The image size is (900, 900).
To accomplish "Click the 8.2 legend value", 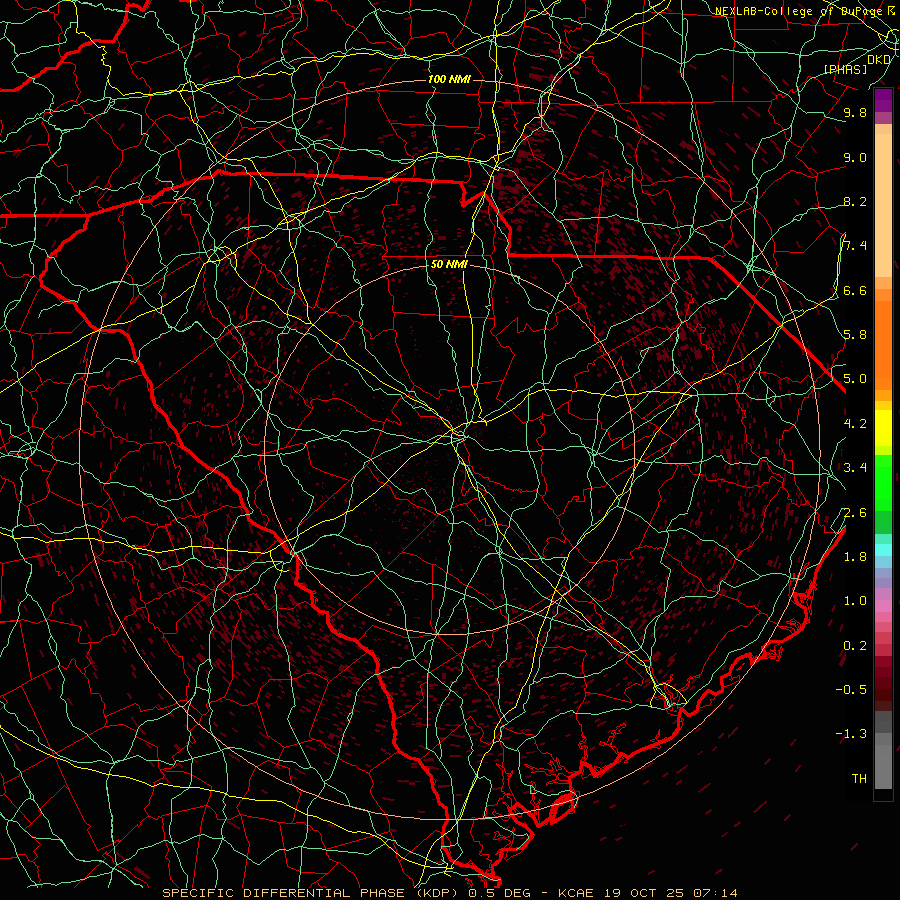I will click(x=855, y=201).
